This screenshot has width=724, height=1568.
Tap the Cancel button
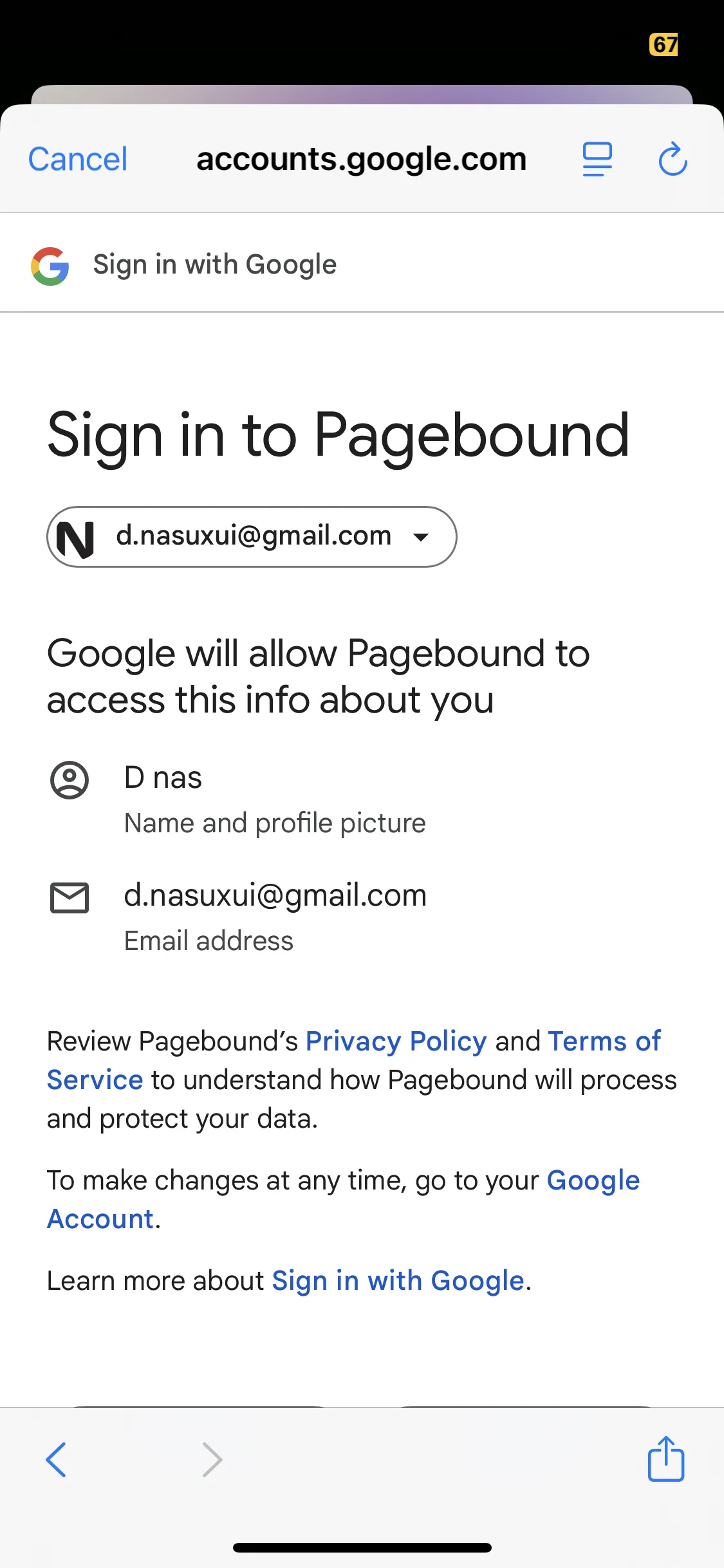pos(78,159)
